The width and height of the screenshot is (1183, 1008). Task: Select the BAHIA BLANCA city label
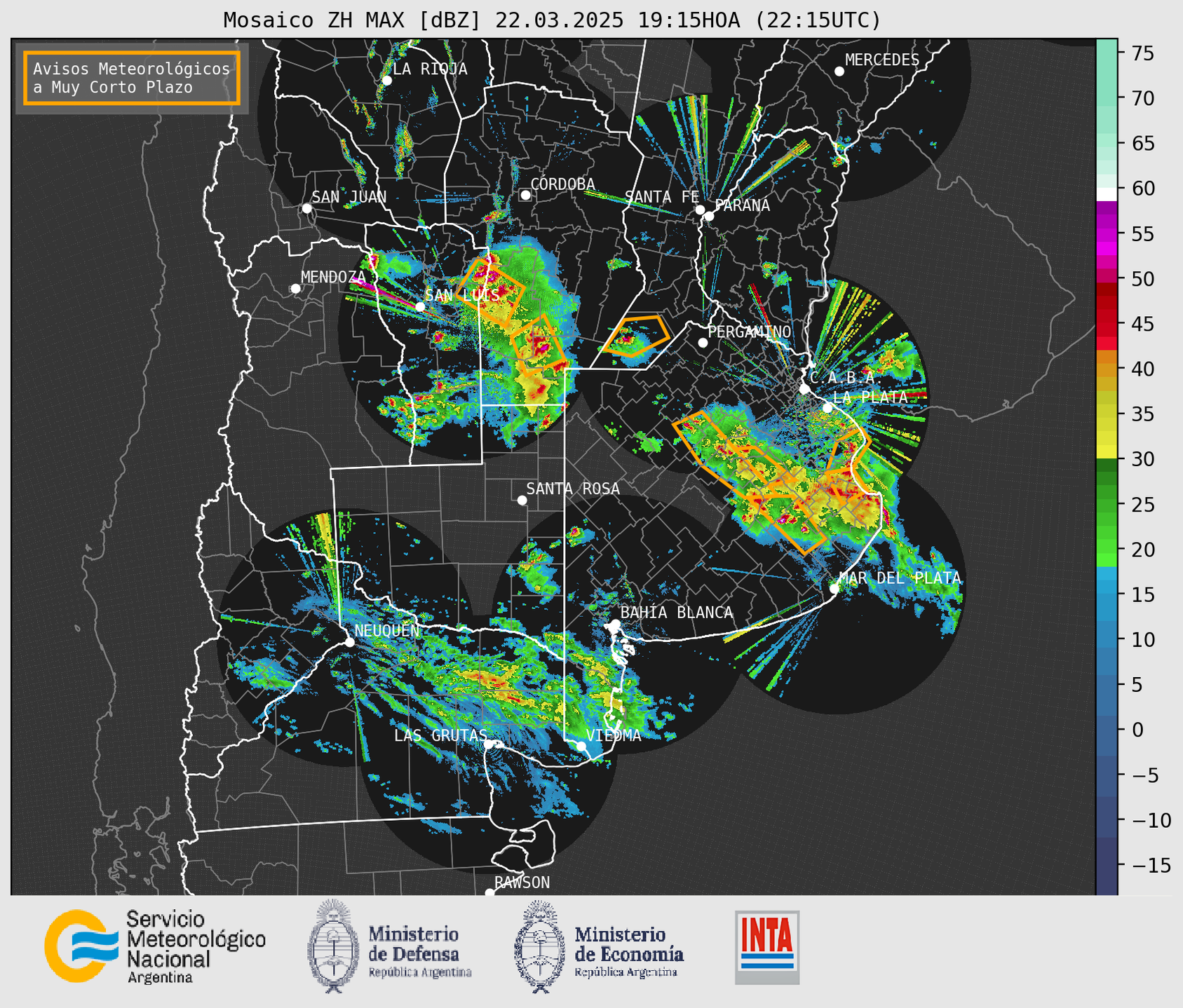point(677,613)
